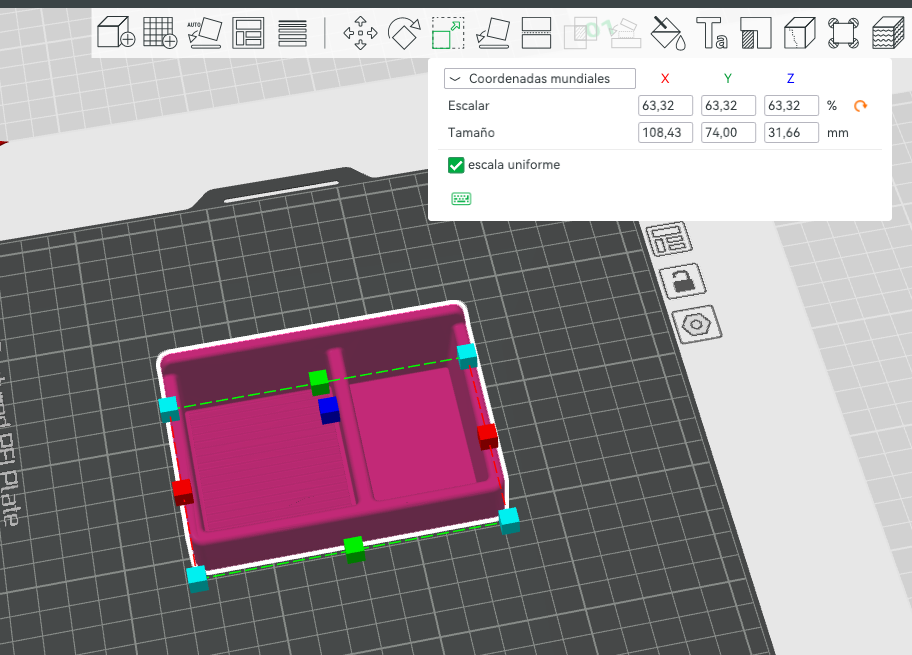Image resolution: width=912 pixels, height=655 pixels.
Task: Click the plate's arrange-objects icon
Action: coord(669,238)
